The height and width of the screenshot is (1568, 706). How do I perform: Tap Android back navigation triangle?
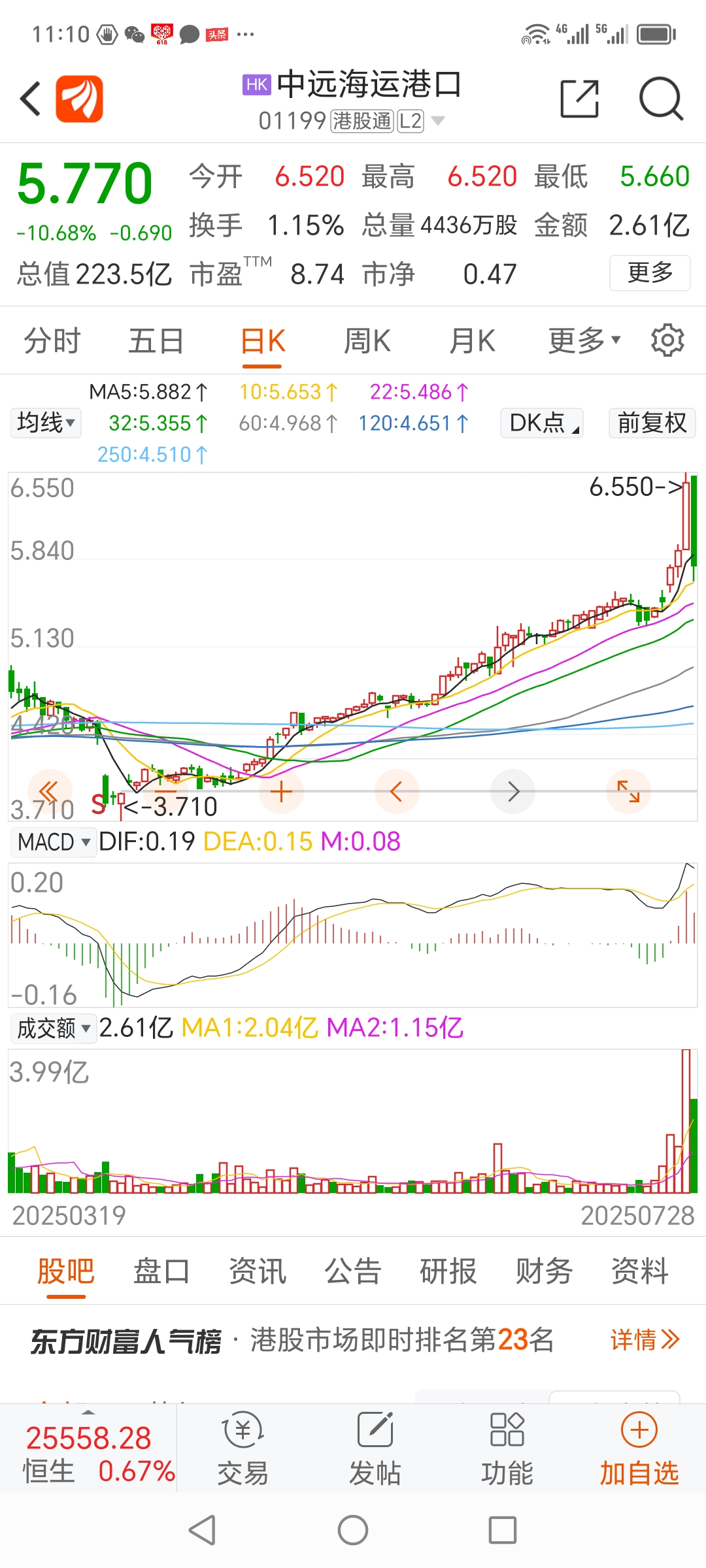tap(202, 1530)
